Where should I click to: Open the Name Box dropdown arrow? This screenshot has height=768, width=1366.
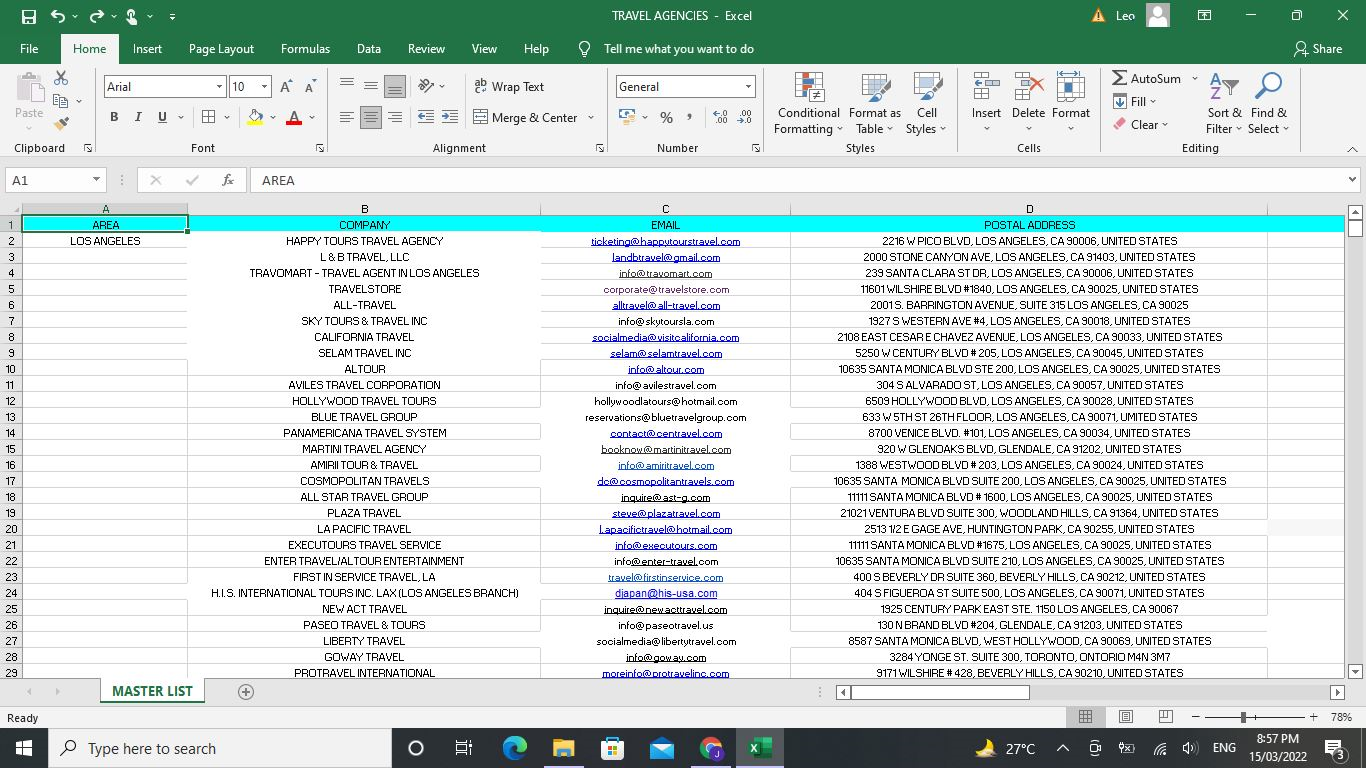point(96,180)
